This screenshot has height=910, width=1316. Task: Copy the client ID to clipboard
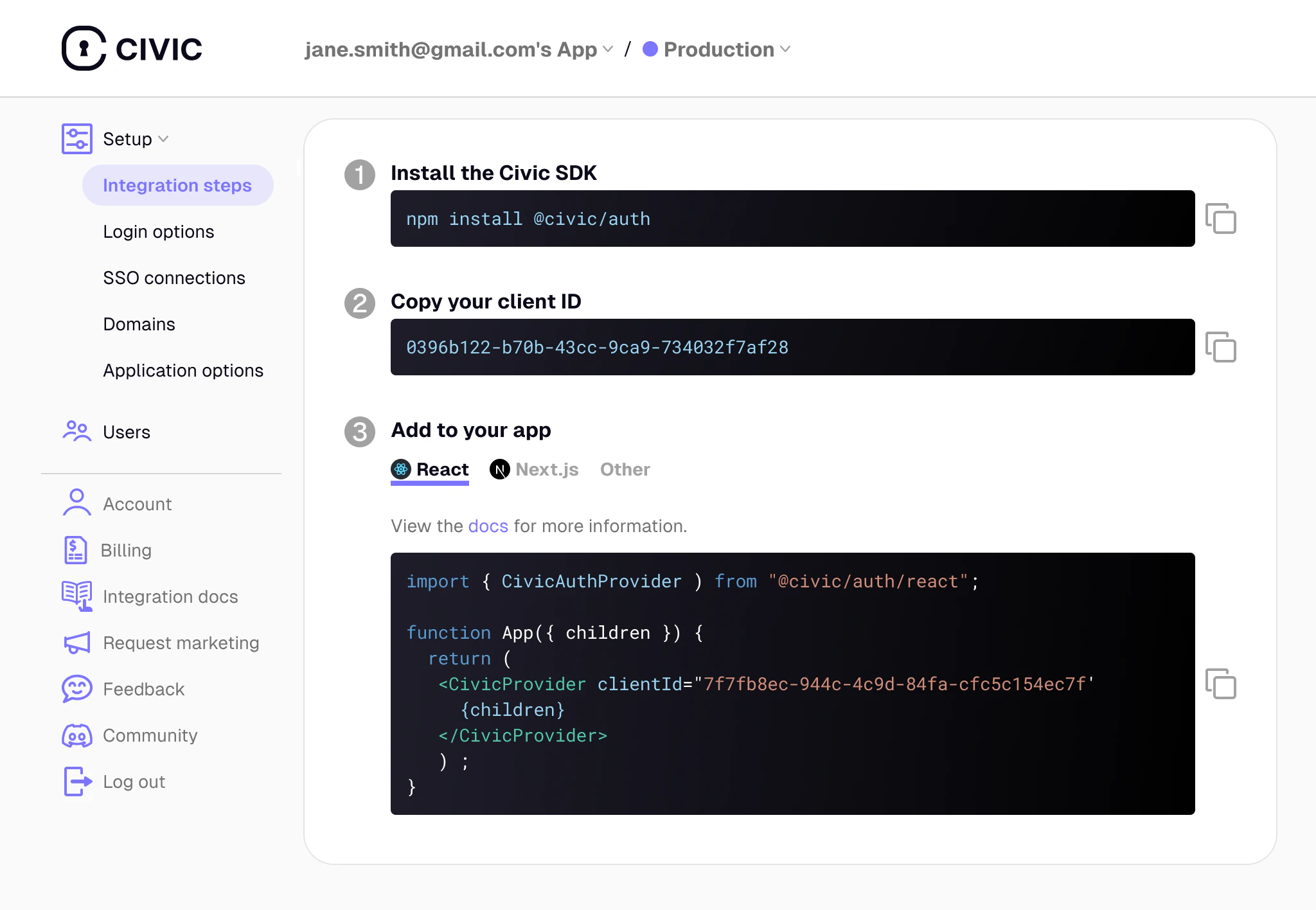(x=1220, y=347)
